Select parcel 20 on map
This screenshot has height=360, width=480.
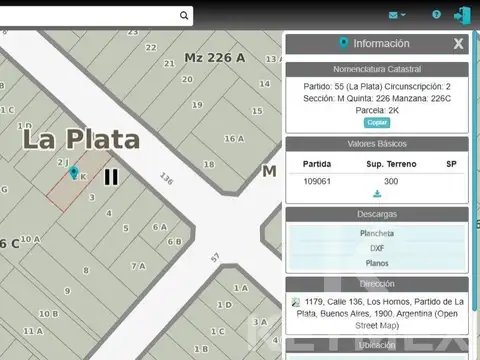187,79
